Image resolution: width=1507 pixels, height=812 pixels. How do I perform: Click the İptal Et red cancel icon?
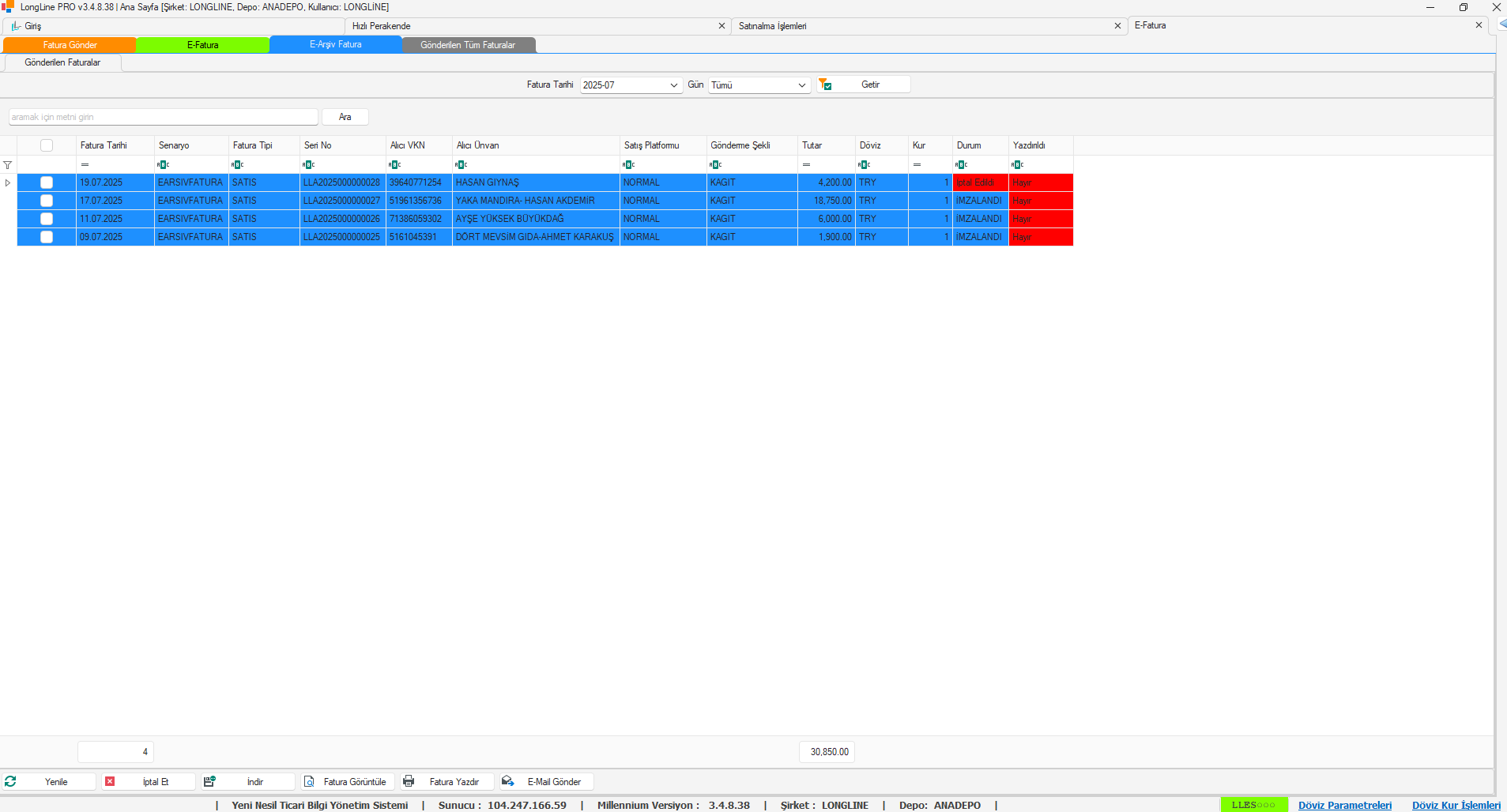point(110,781)
